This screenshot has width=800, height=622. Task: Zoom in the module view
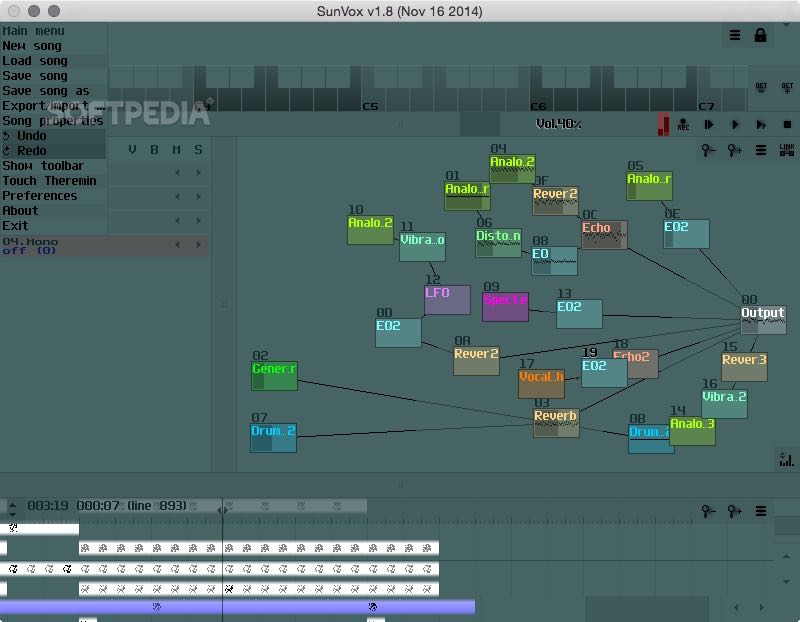[735, 151]
